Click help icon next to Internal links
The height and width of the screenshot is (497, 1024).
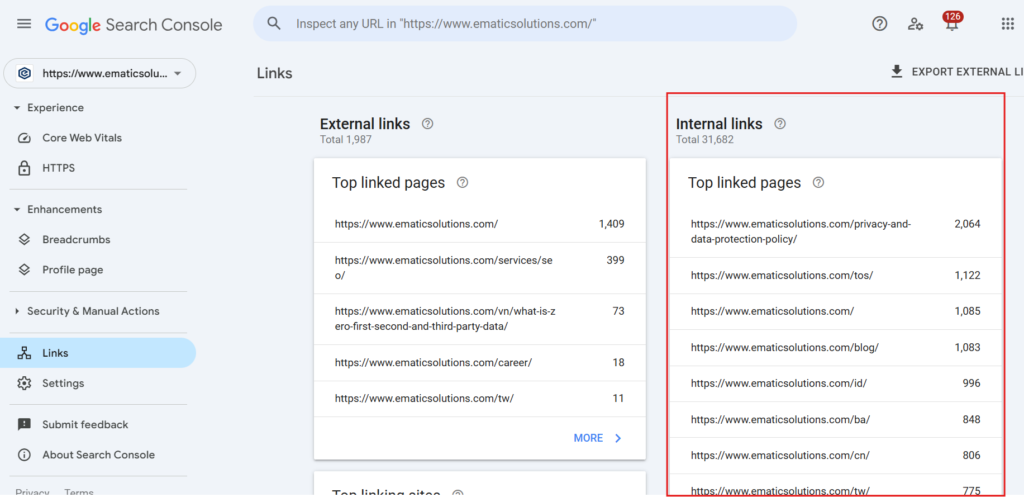point(780,124)
